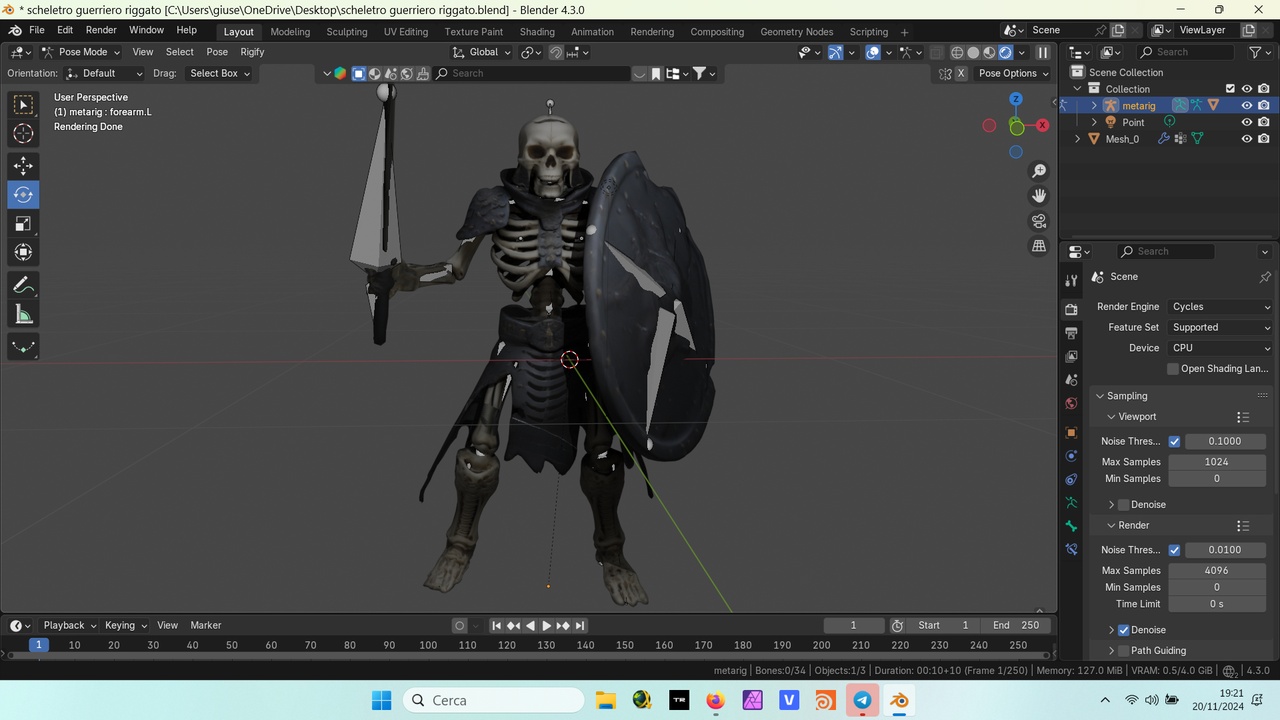The width and height of the screenshot is (1280, 720).
Task: Activate the Measure tool
Action: pos(23,315)
